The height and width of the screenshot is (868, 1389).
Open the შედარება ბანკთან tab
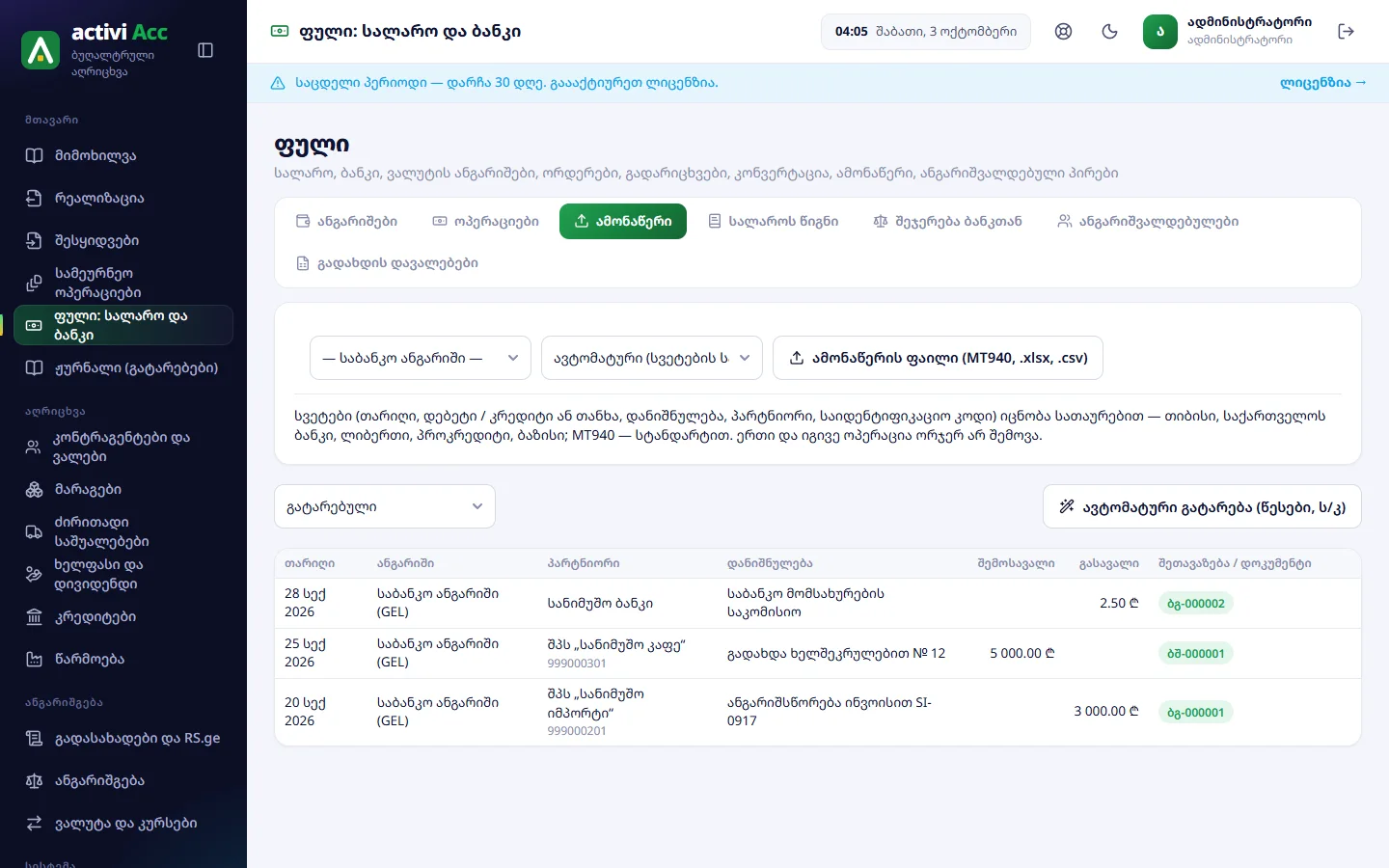tap(947, 221)
